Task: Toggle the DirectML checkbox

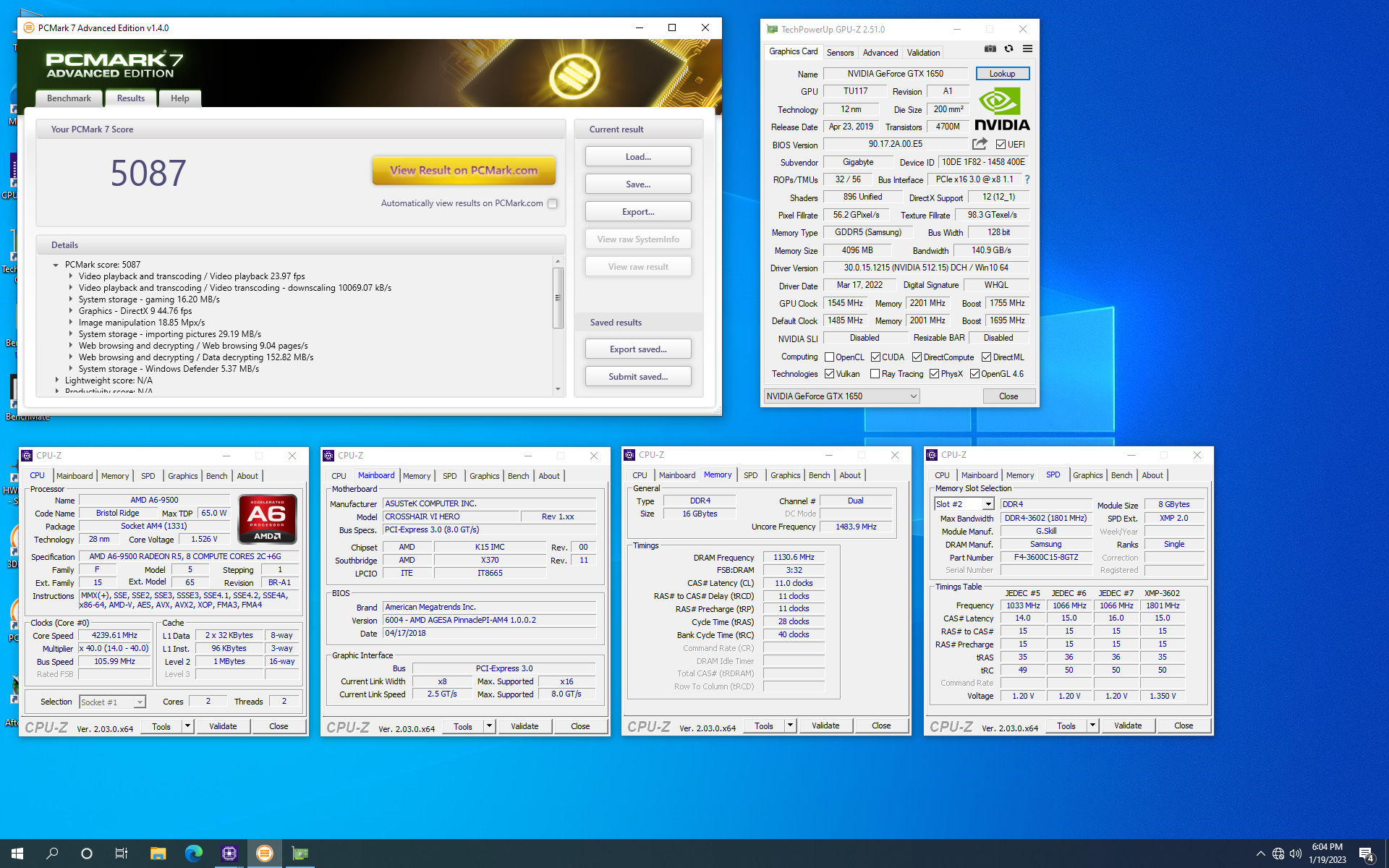Action: [x=986, y=357]
